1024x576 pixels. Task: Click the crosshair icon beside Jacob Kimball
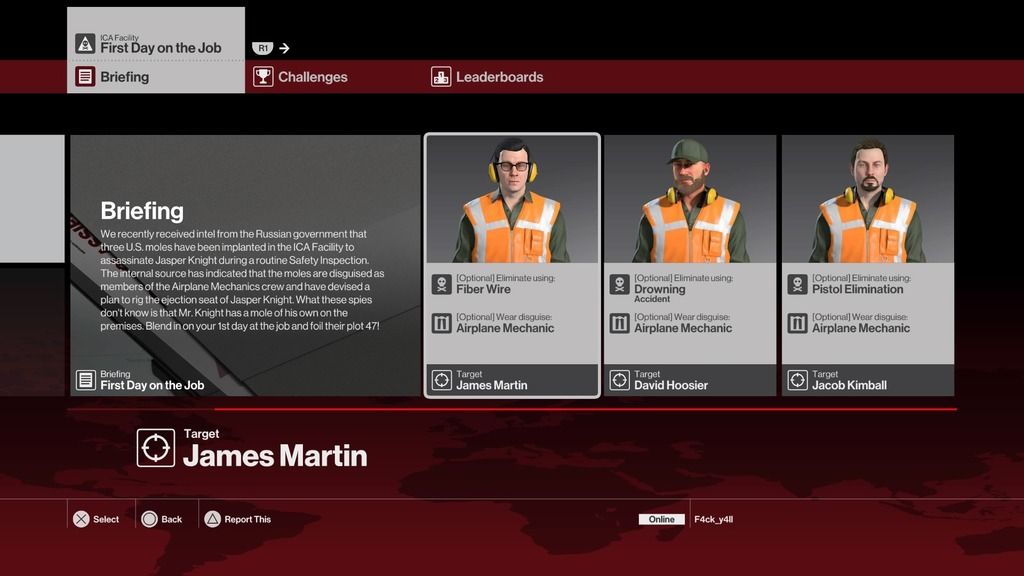point(797,380)
